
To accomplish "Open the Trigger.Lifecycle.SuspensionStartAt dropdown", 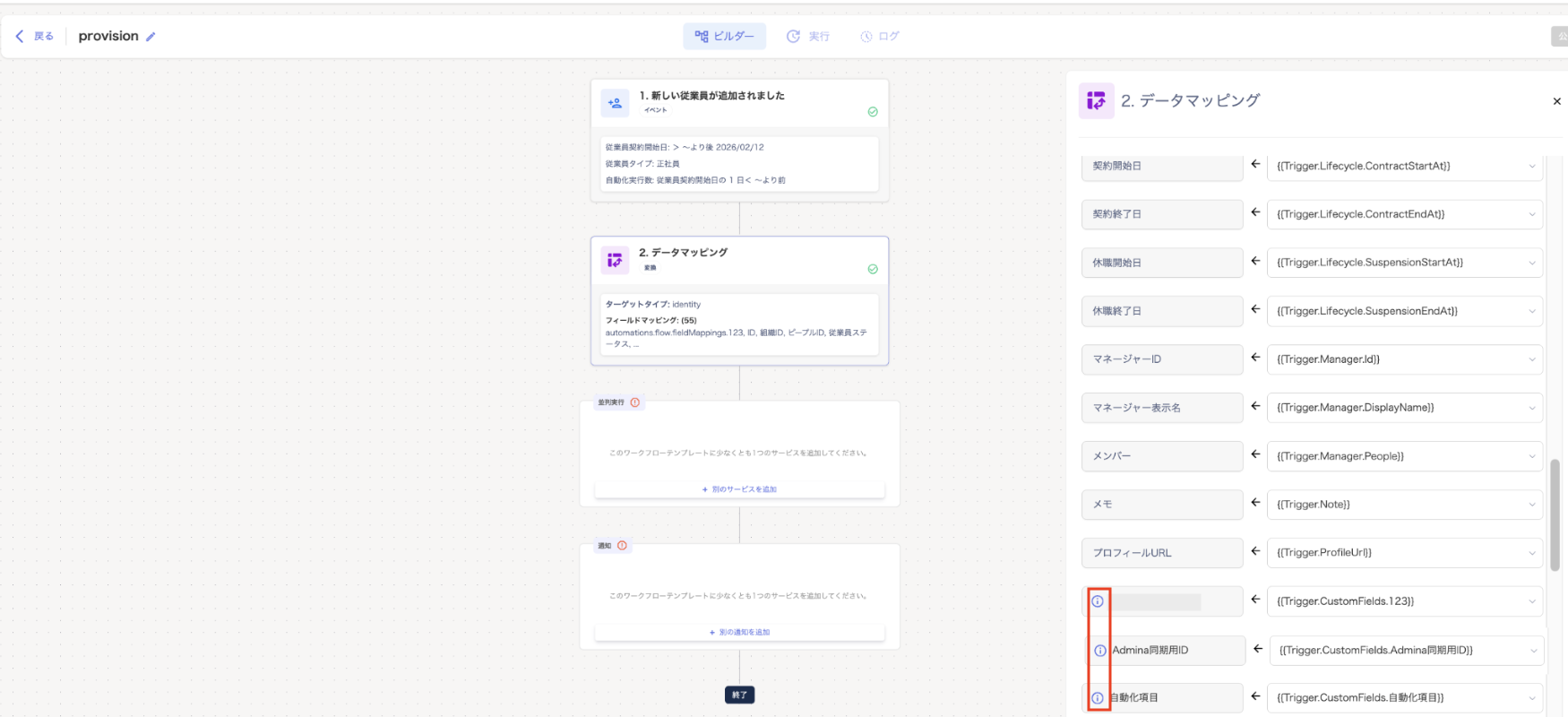I will pyautogui.click(x=1404, y=263).
